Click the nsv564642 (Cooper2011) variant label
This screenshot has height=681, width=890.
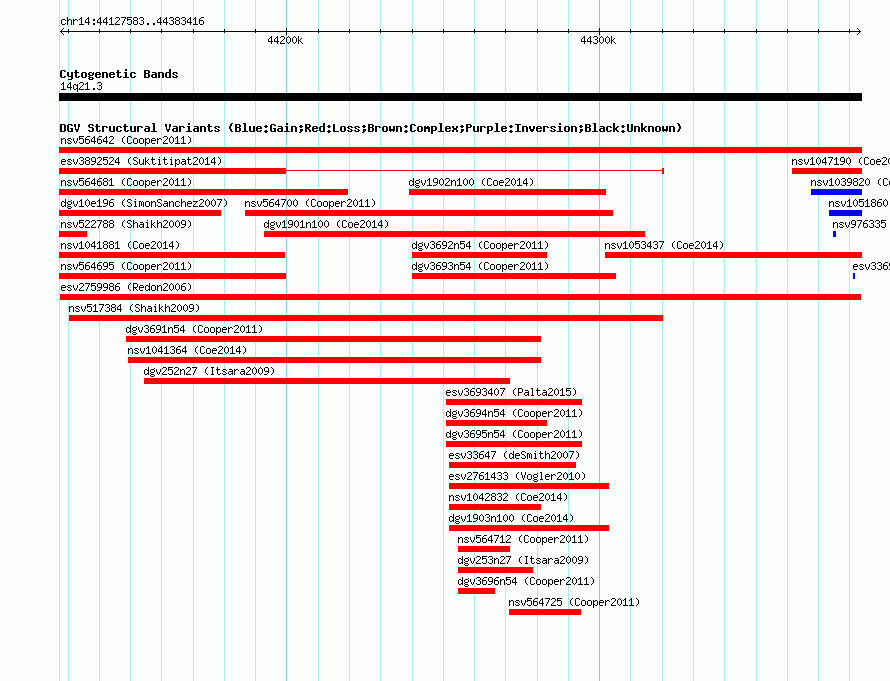click(126, 140)
